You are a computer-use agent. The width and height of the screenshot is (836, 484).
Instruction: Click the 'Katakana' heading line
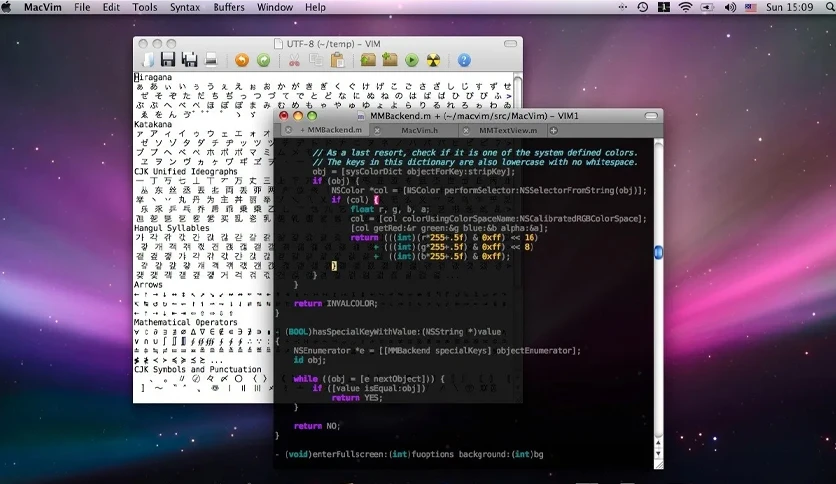tap(153, 124)
